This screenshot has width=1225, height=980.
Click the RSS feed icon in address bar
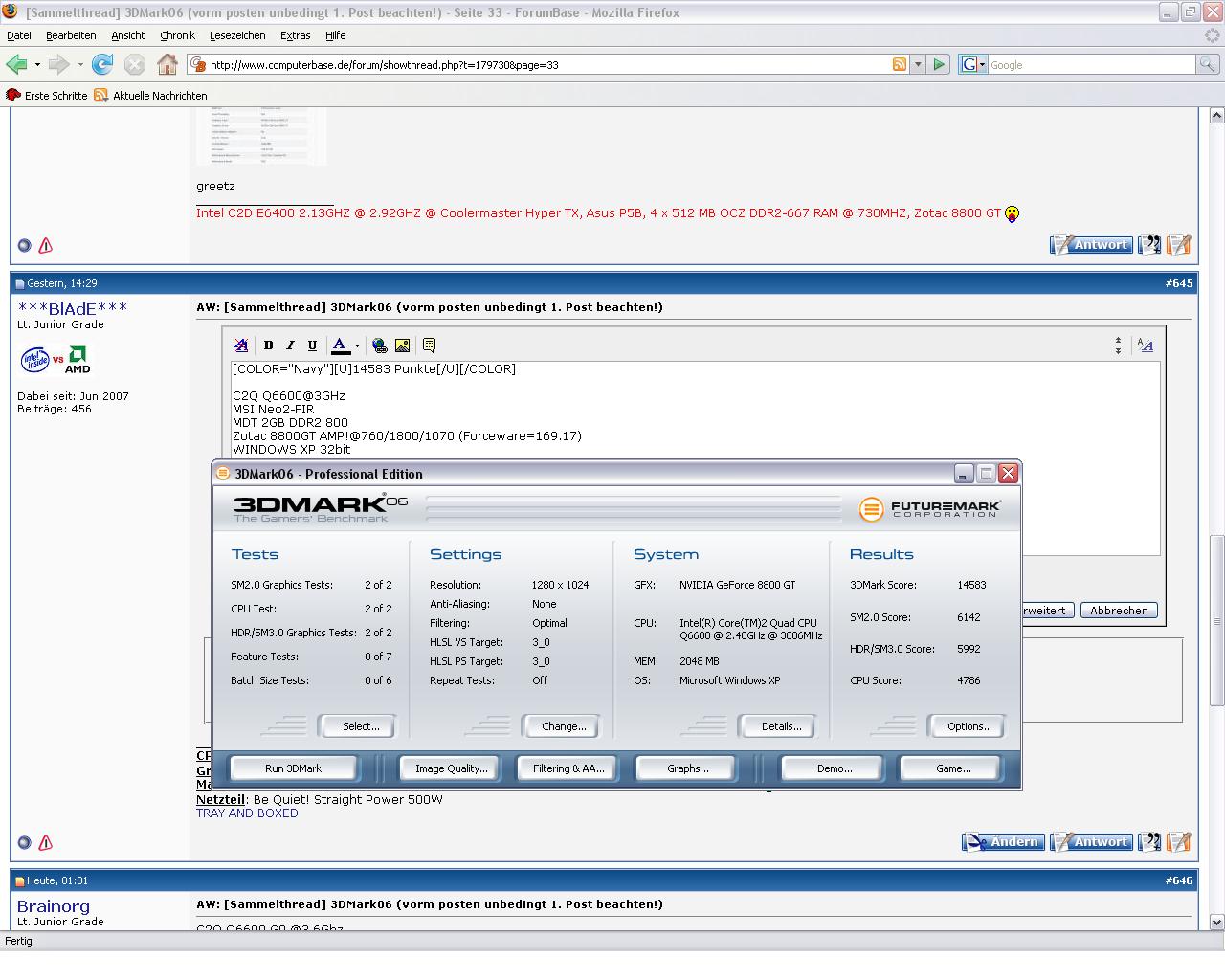tap(900, 64)
